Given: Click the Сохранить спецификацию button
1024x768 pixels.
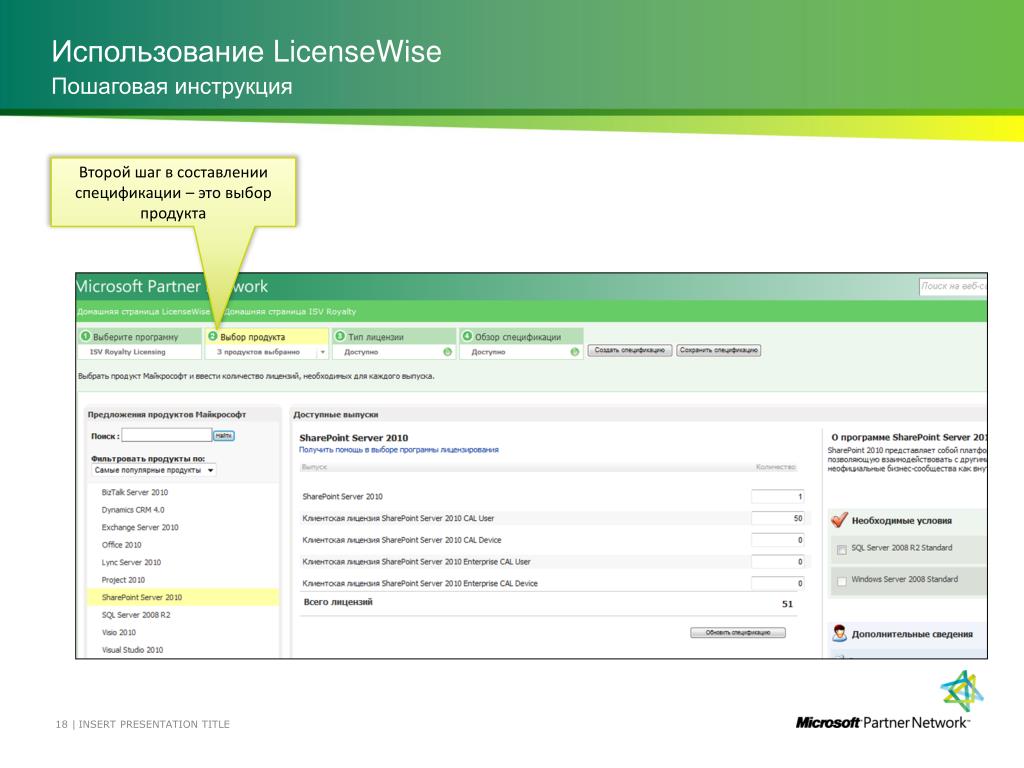Looking at the screenshot, I should tap(718, 350).
